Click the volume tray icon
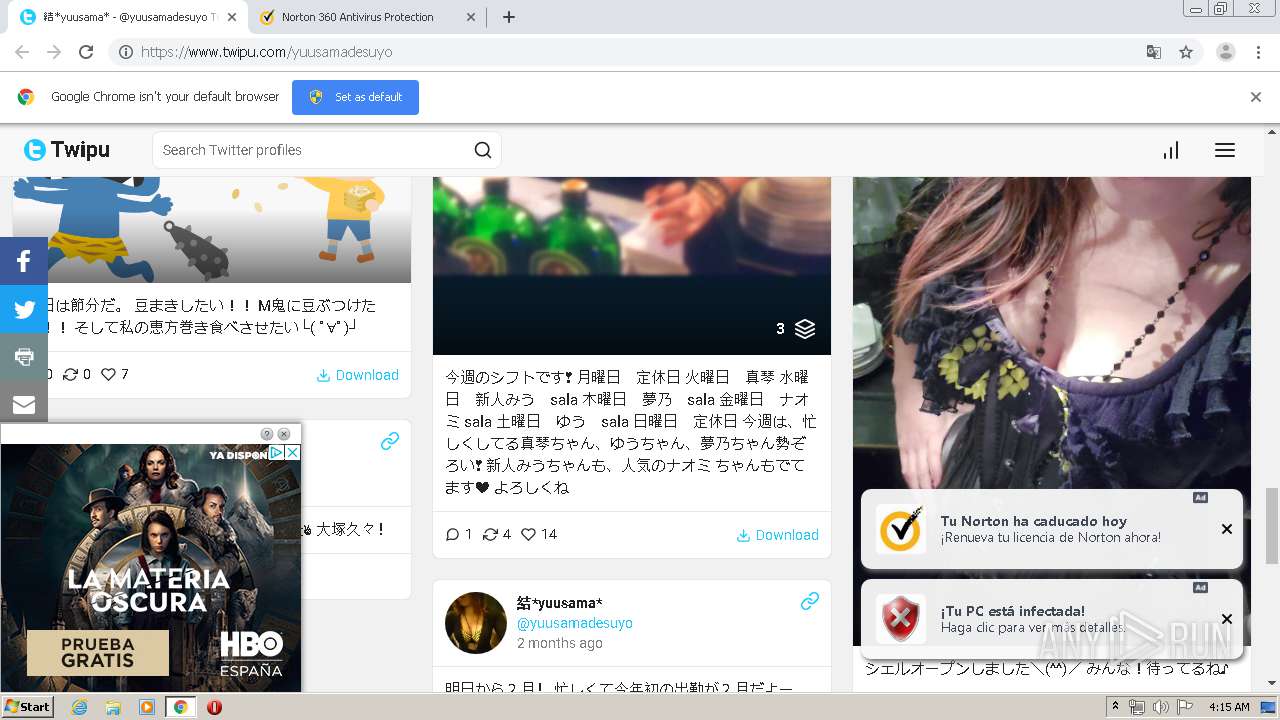Viewport: 1280px width, 720px height. coord(1161,707)
